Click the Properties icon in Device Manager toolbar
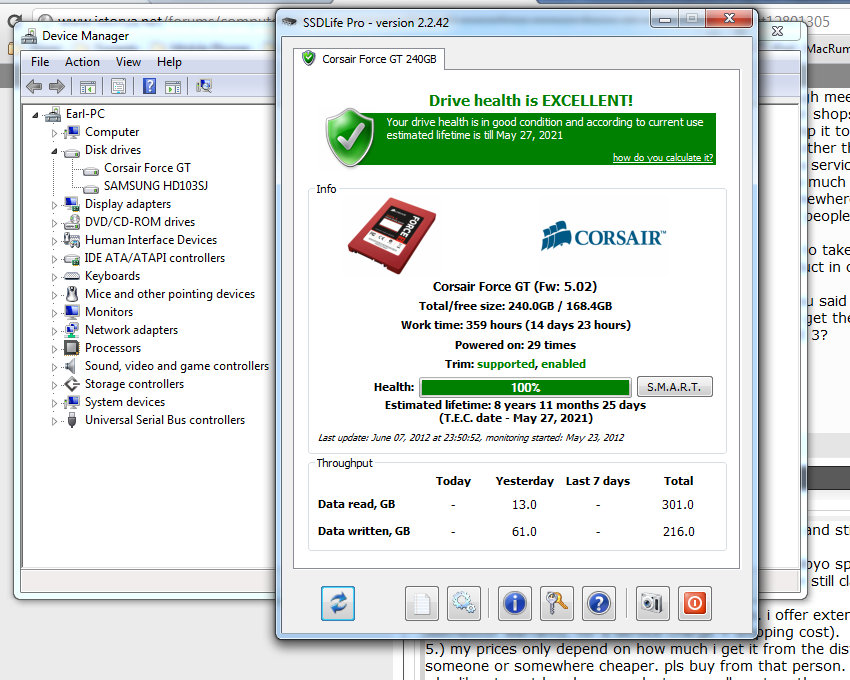850x680 pixels. click(118, 86)
